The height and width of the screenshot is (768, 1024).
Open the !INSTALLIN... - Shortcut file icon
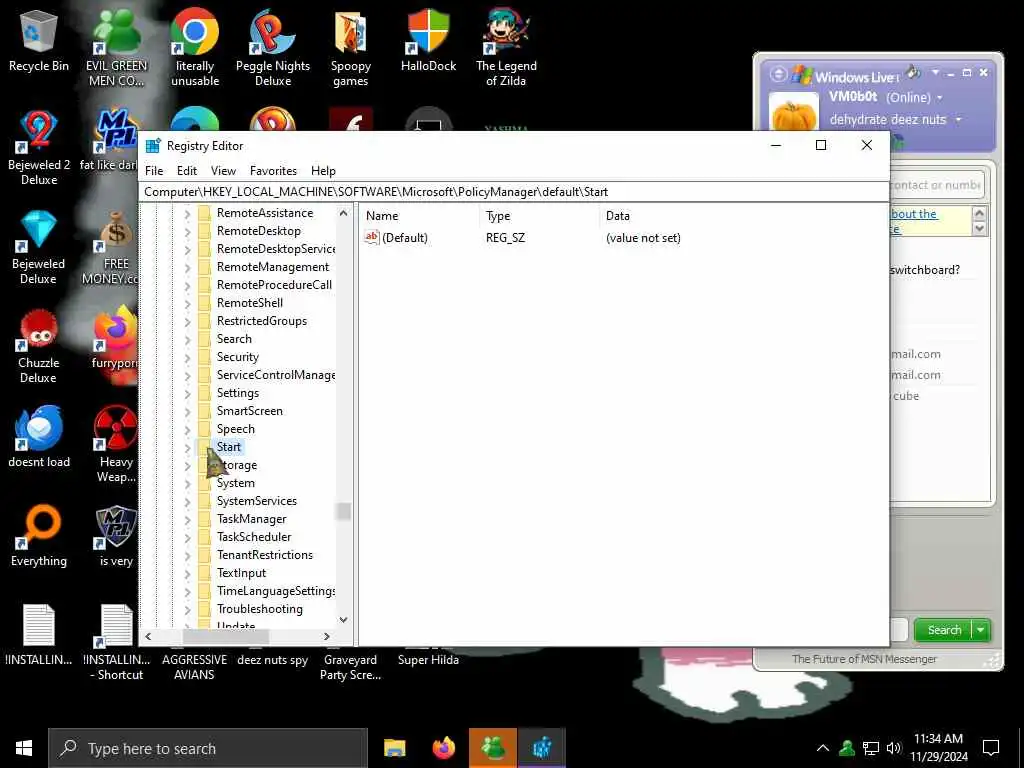[x=116, y=643]
